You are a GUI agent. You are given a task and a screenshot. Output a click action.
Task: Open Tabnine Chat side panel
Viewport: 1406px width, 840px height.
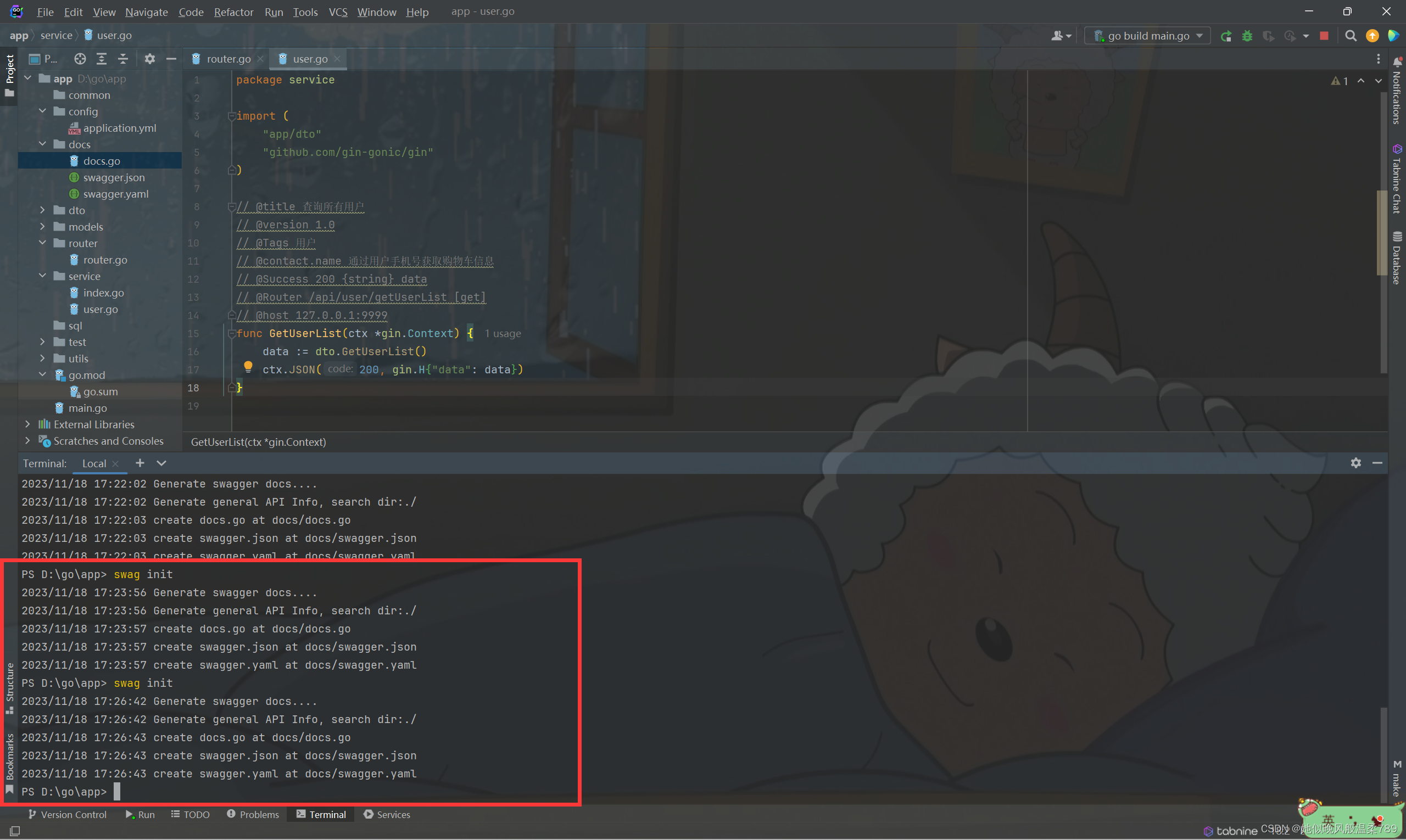tap(1397, 179)
